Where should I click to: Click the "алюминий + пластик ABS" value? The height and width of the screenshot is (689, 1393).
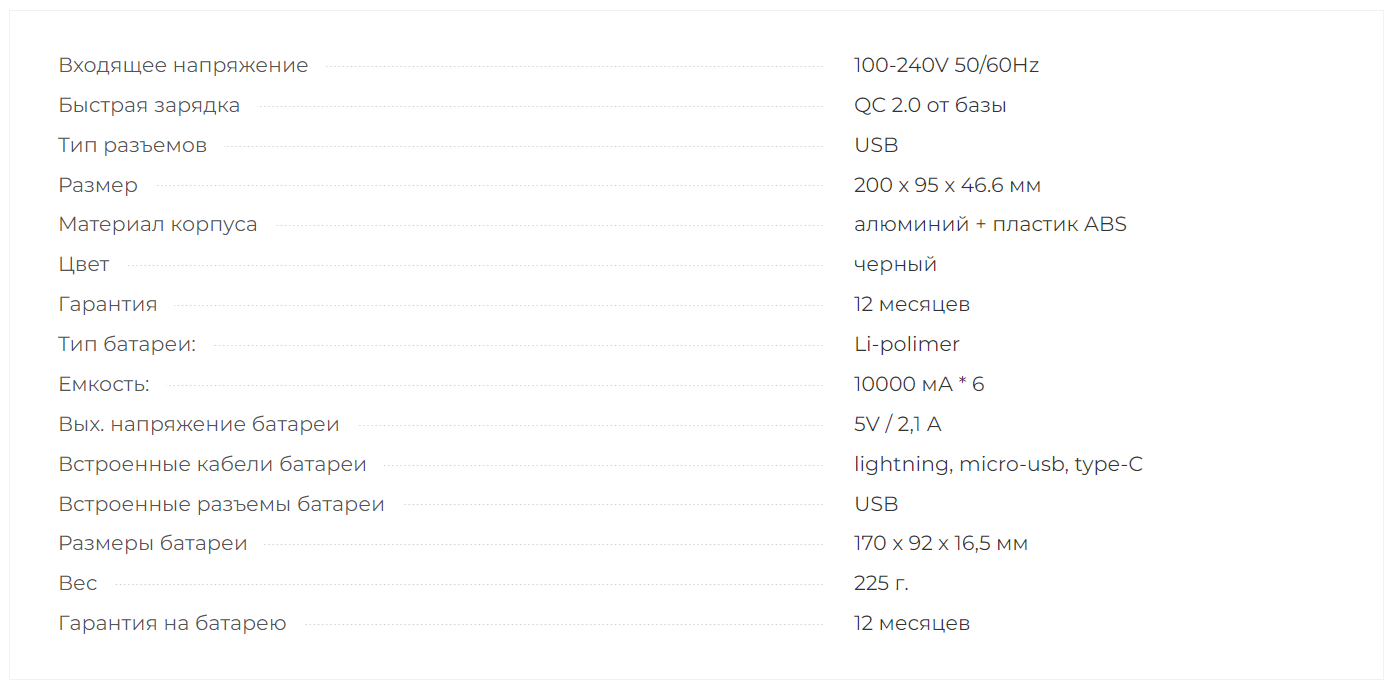click(990, 225)
